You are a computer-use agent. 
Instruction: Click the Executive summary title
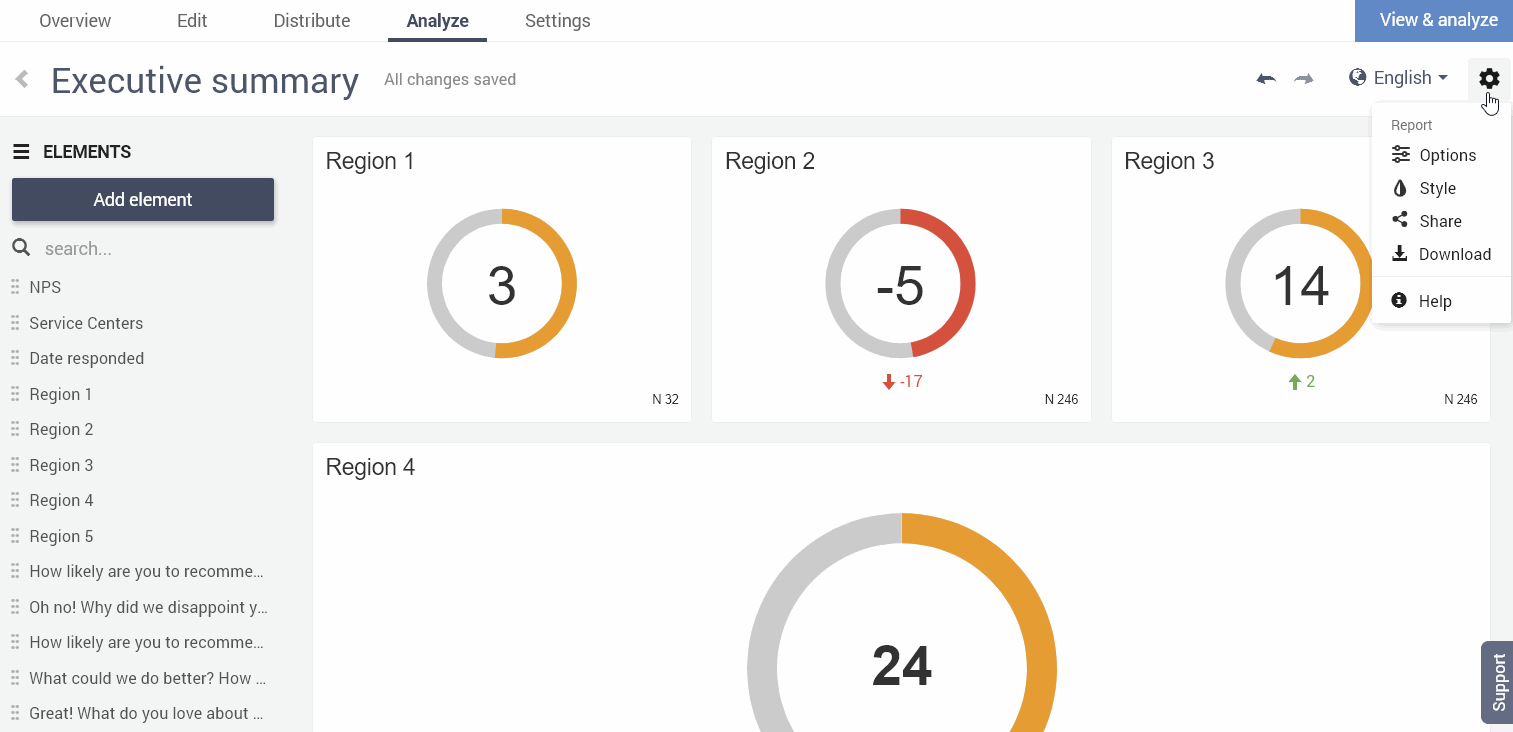point(205,80)
